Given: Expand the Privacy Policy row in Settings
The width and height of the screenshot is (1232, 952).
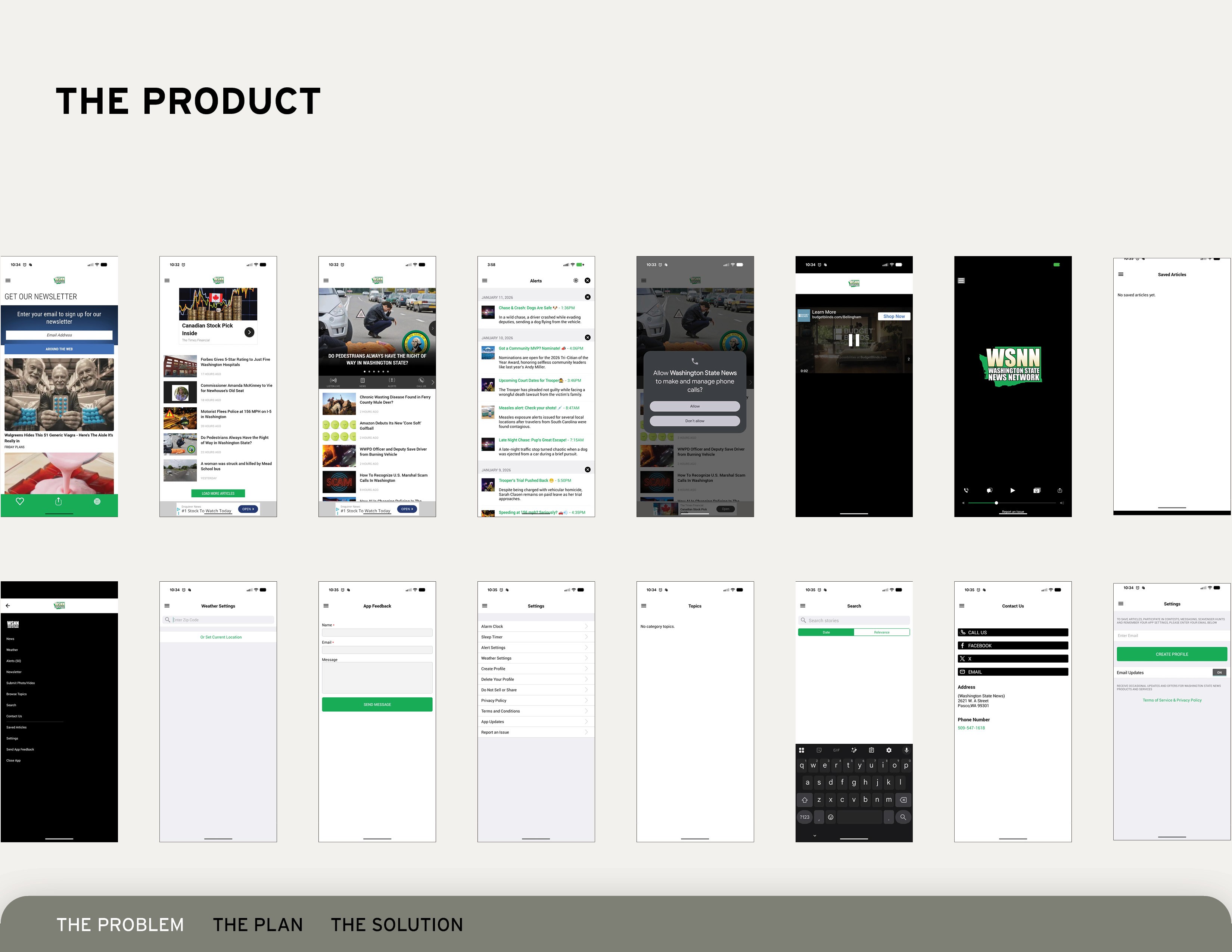Looking at the screenshot, I should coord(535,700).
